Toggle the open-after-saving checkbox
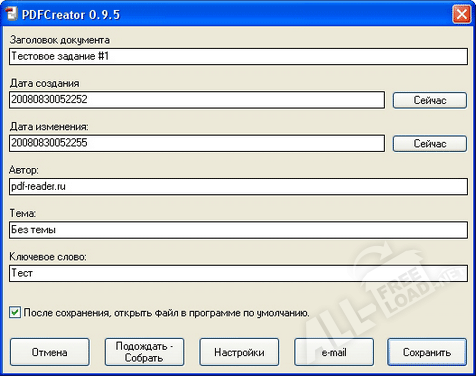 15,312
